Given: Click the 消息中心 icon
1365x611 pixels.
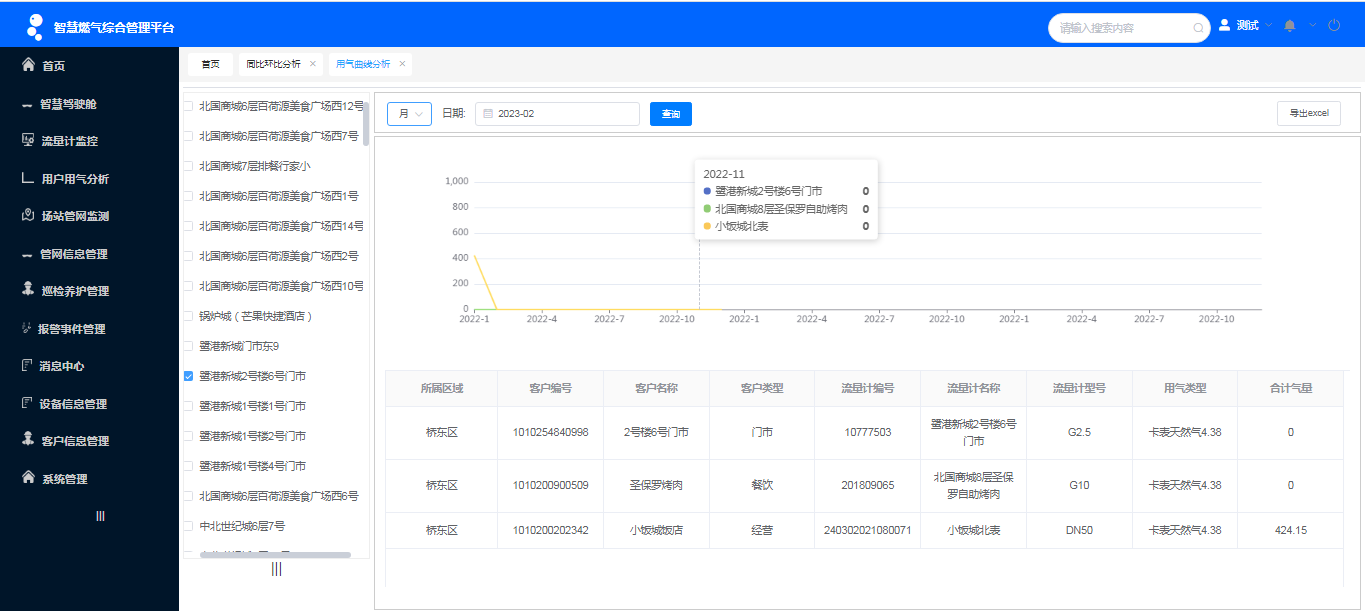Looking at the screenshot, I should point(27,366).
